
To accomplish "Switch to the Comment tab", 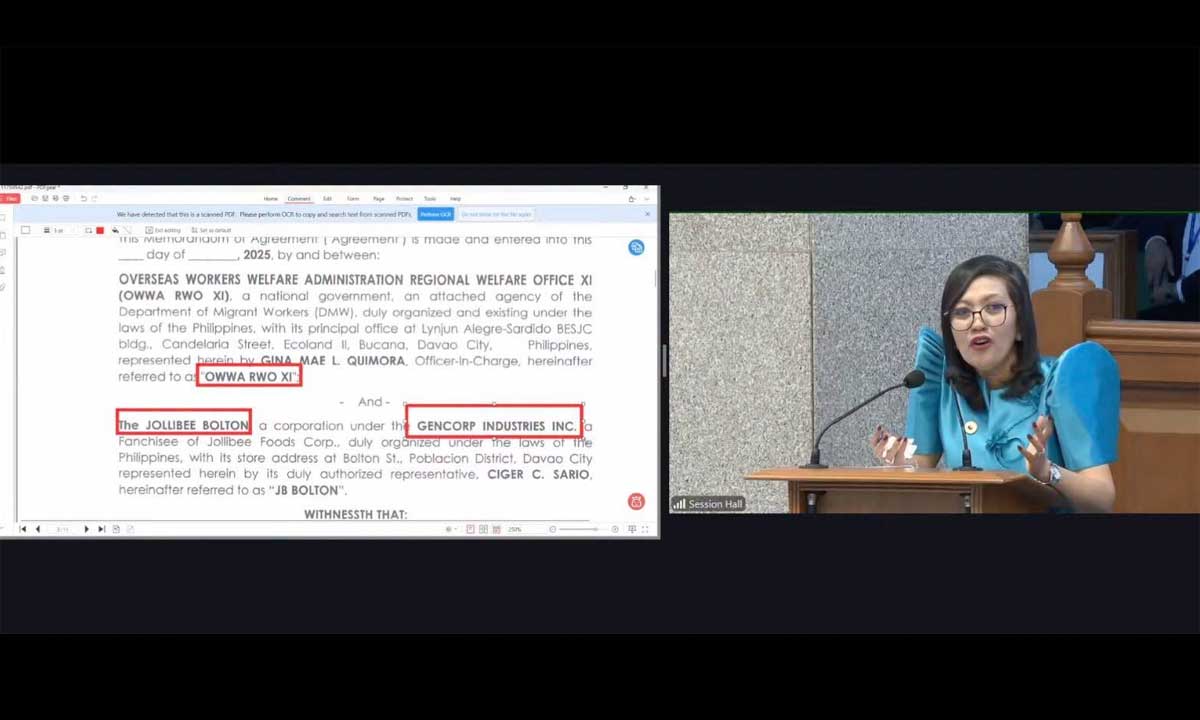I will [x=299, y=199].
